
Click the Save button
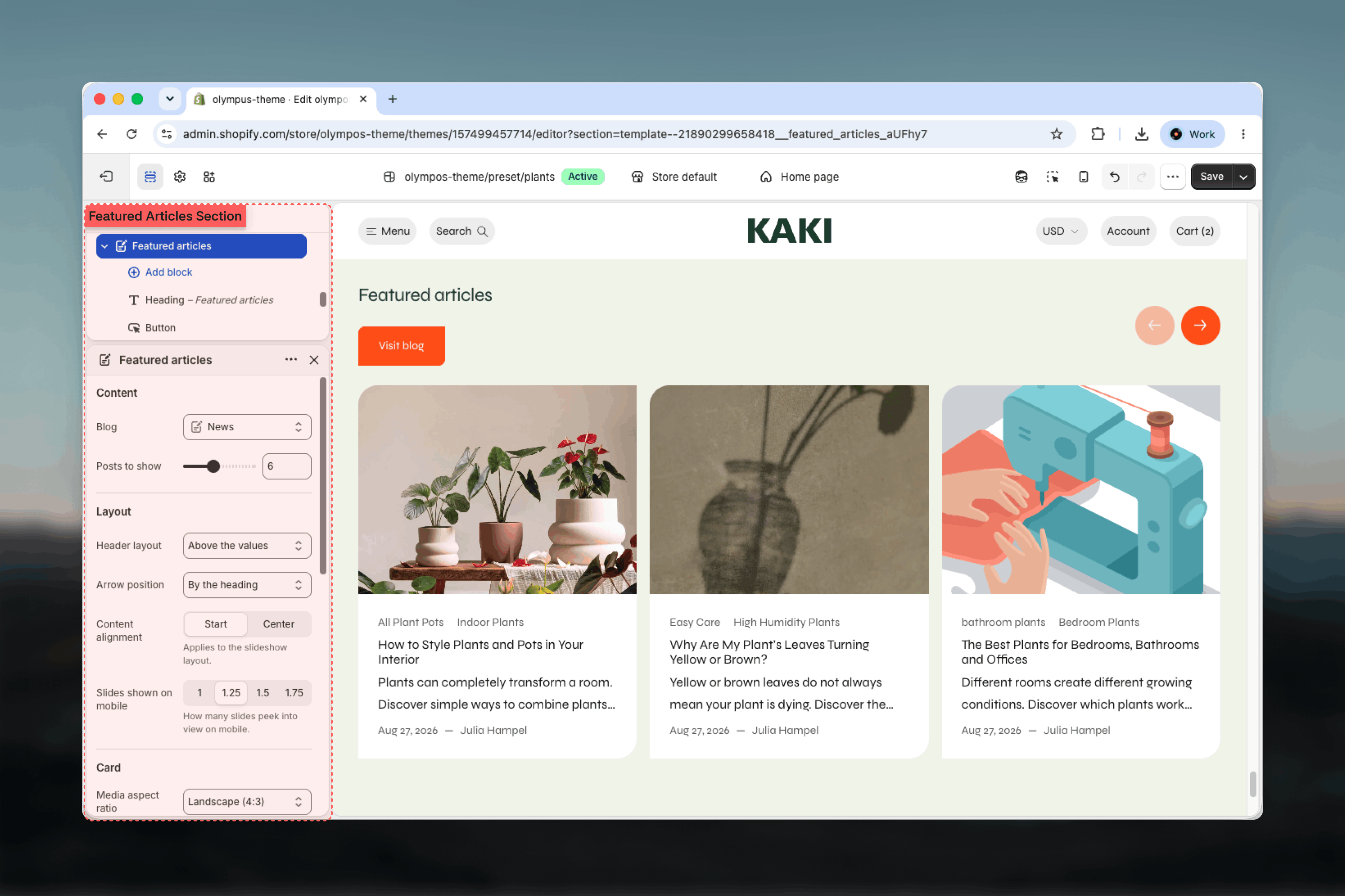(x=1211, y=177)
